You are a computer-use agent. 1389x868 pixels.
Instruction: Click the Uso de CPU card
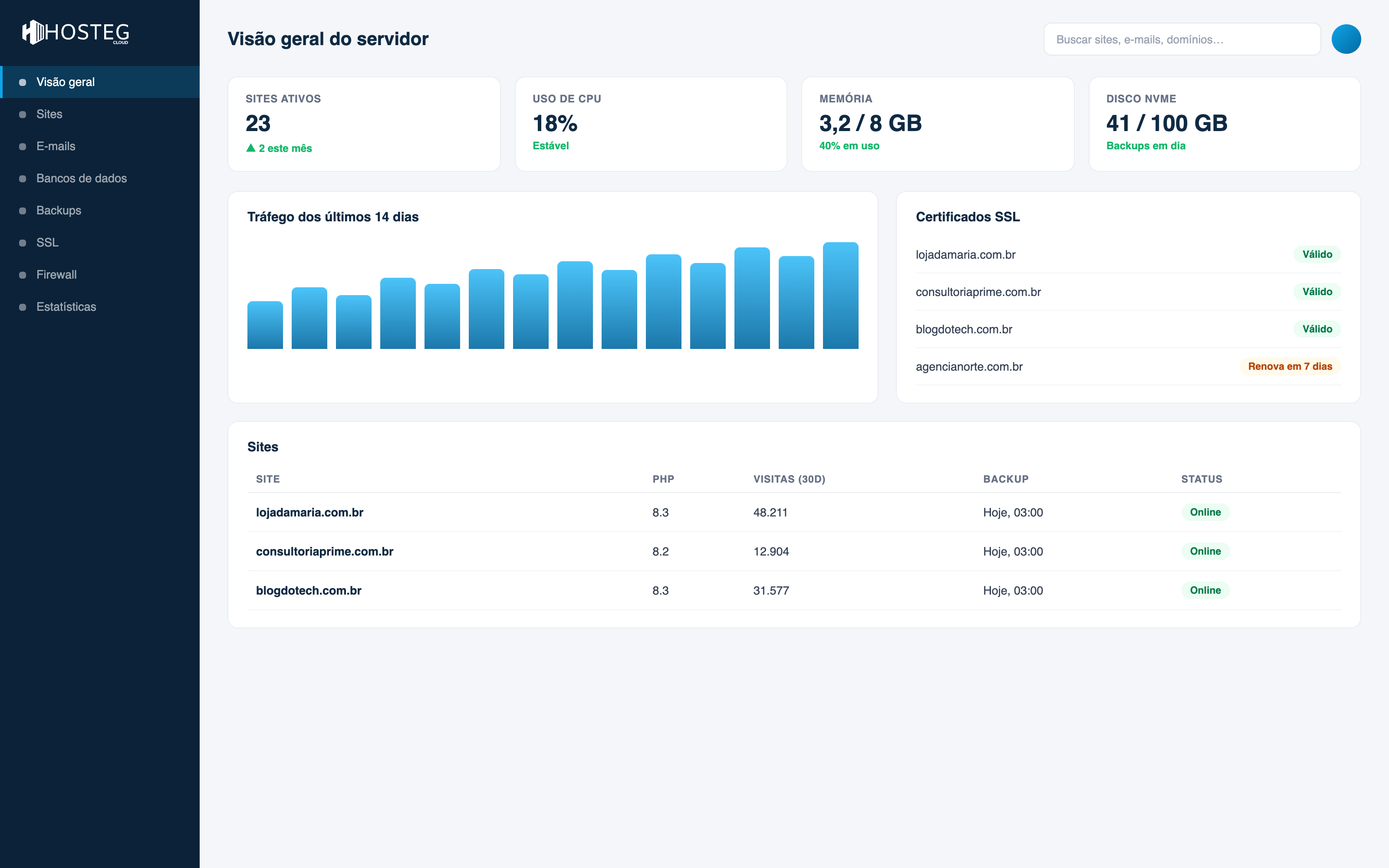(x=651, y=124)
